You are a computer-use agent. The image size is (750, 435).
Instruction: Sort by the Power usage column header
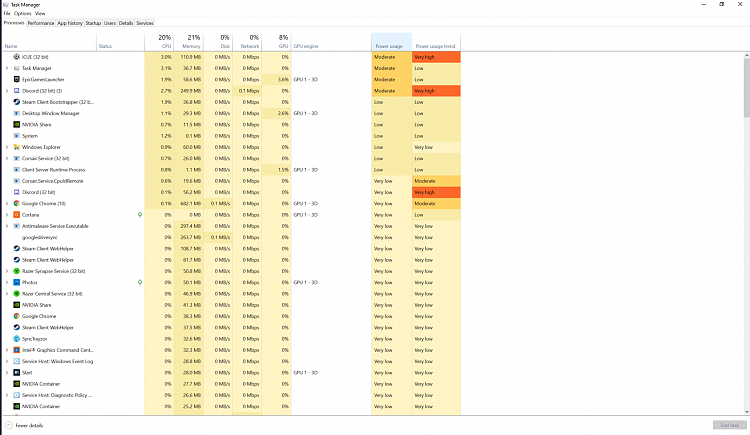391,42
